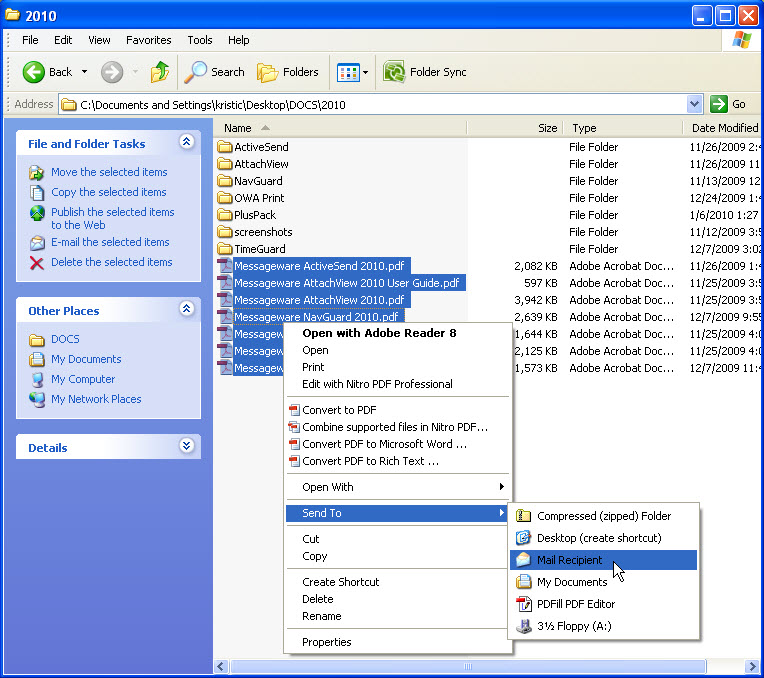Go up one folder level icon
764x678 pixels.
159,72
